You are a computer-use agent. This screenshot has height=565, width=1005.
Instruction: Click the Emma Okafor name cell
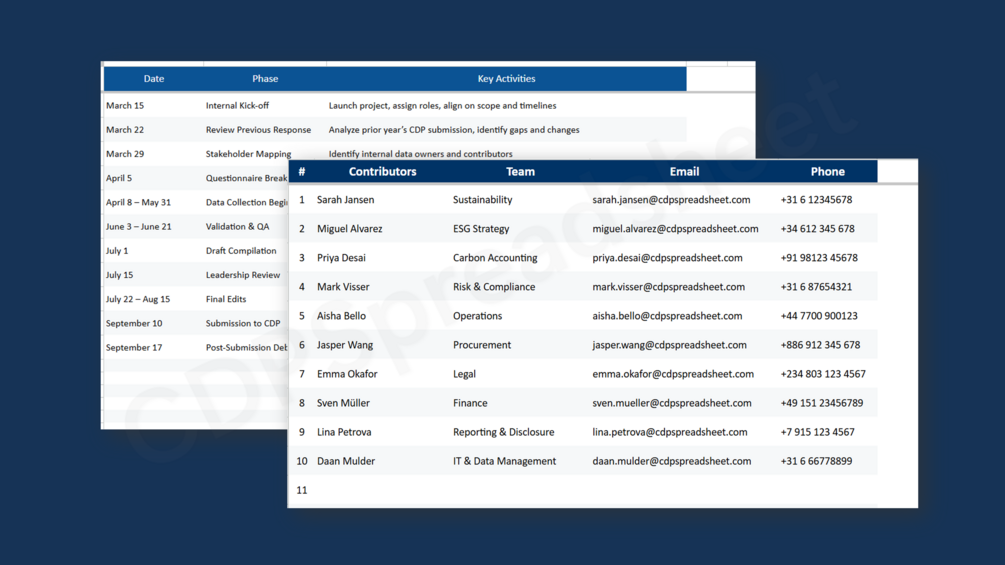(347, 374)
